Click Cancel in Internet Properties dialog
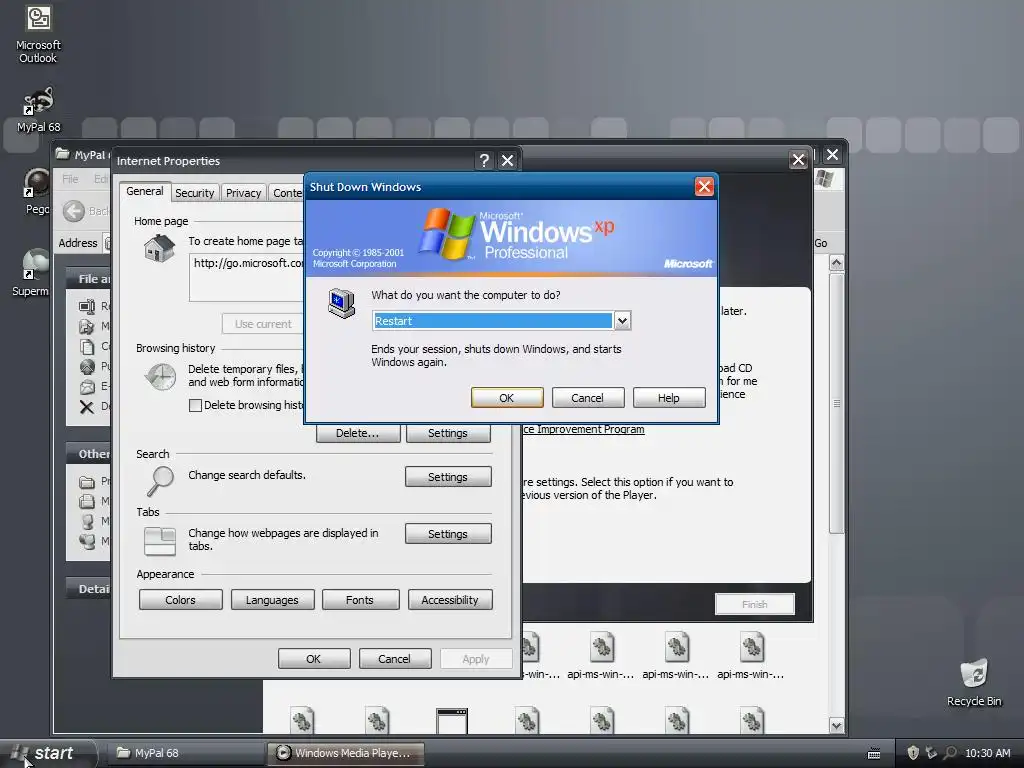 tap(395, 659)
